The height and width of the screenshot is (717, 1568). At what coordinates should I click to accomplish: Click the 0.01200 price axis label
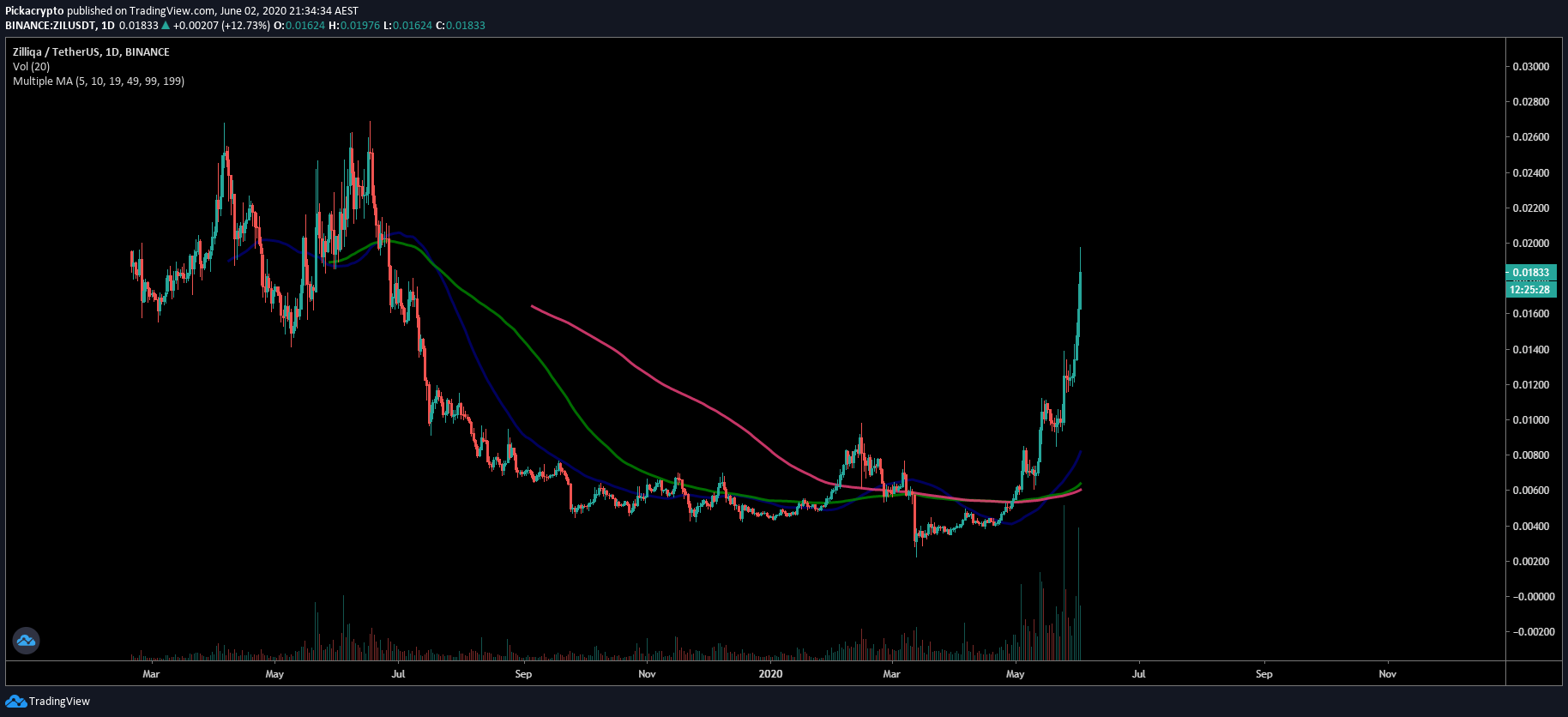(1531, 385)
